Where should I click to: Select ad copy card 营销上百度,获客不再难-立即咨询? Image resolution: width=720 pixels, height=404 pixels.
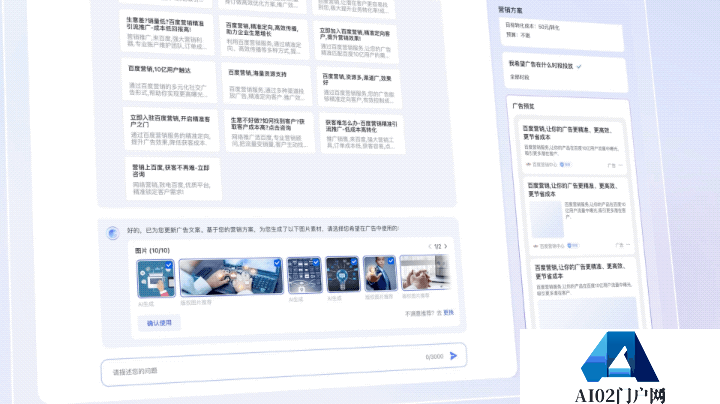[x=173, y=179]
